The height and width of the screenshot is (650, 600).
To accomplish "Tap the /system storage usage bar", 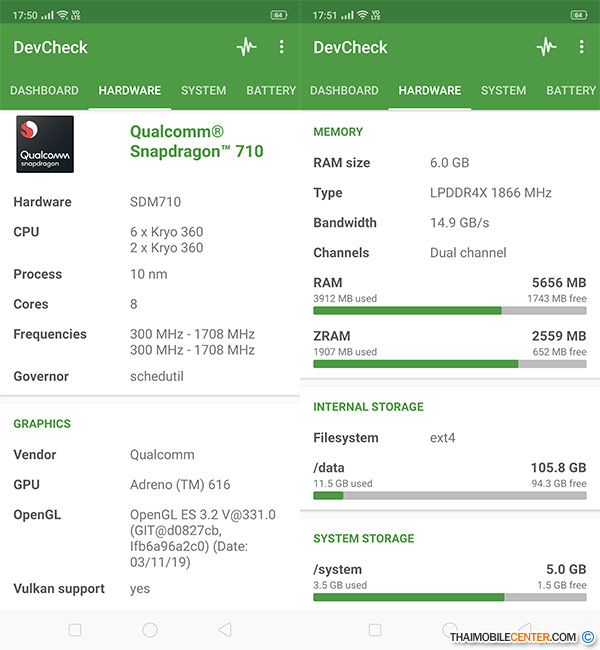I will pos(450,597).
